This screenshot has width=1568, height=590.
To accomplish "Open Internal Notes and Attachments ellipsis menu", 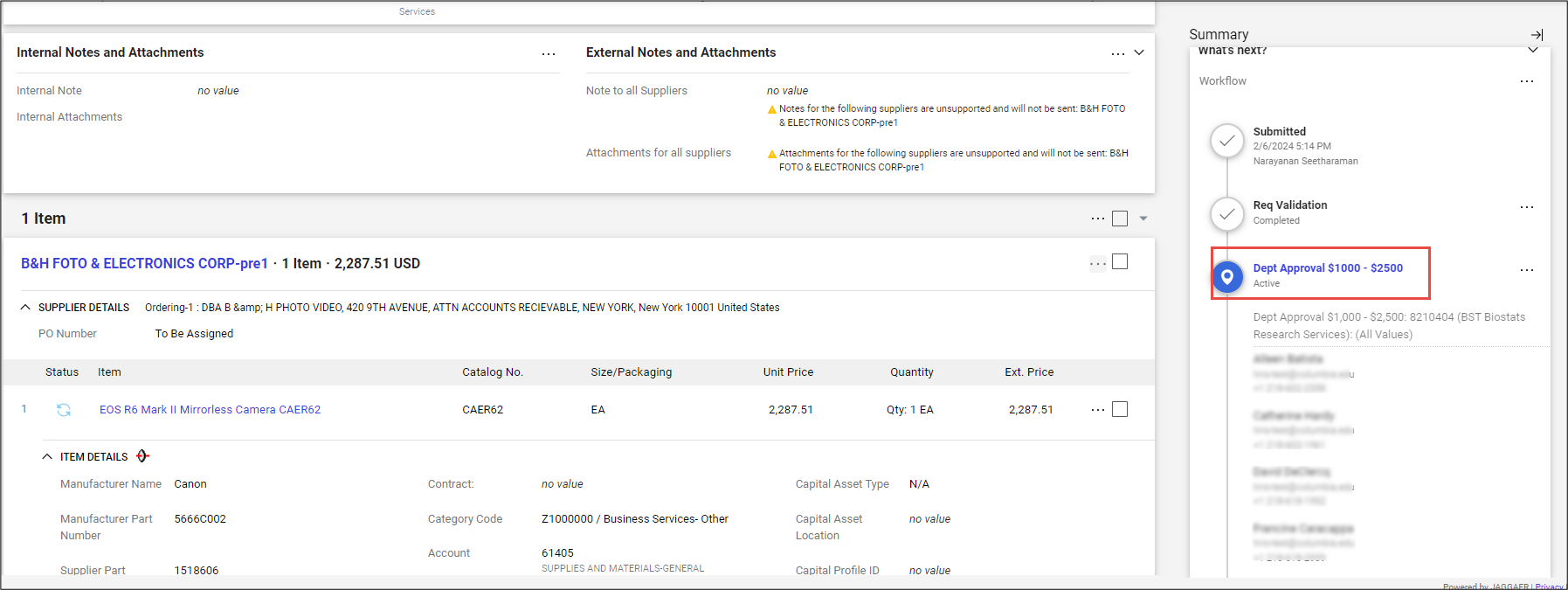I will click(549, 54).
